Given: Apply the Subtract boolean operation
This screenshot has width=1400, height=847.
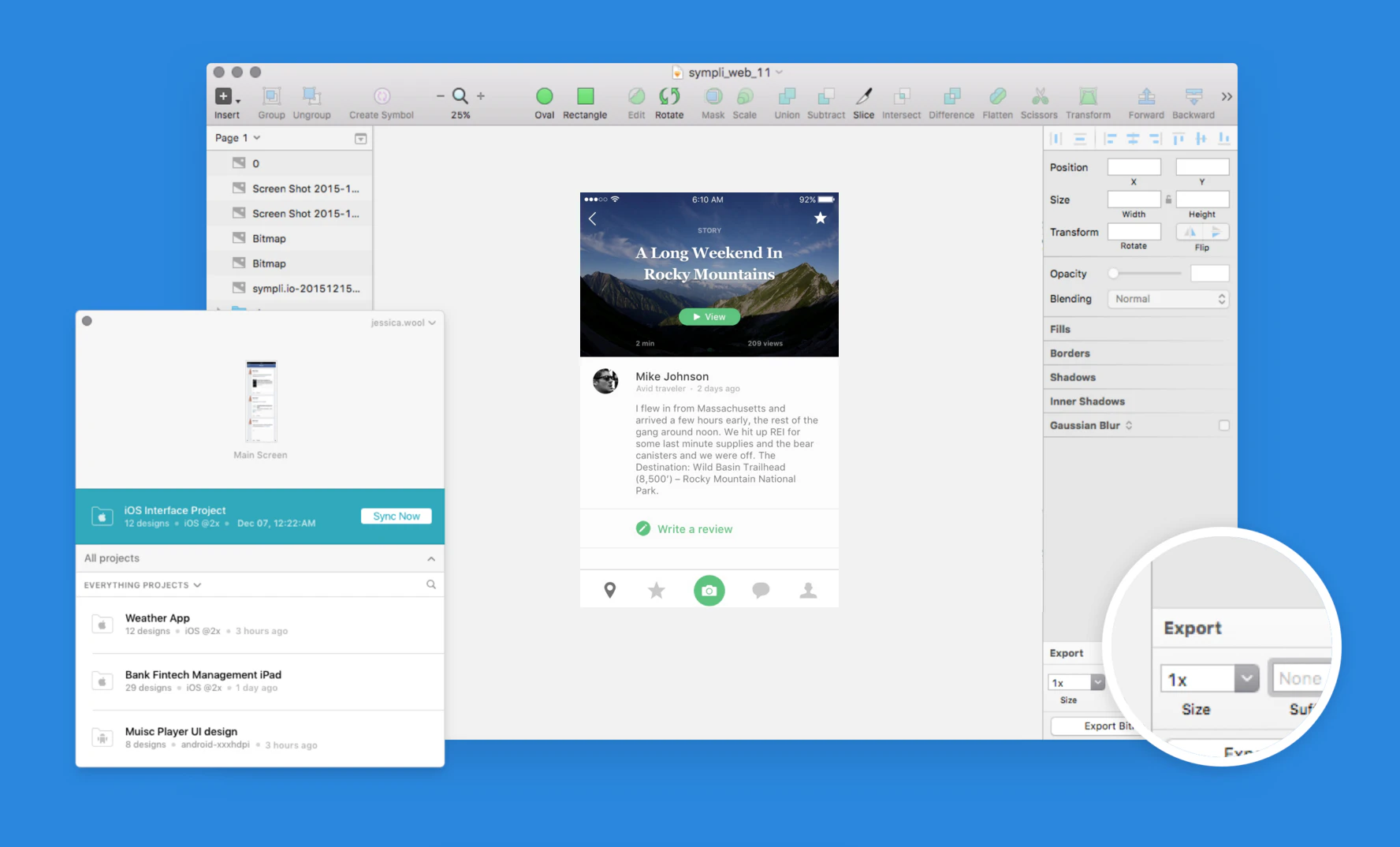Looking at the screenshot, I should pyautogui.click(x=826, y=96).
